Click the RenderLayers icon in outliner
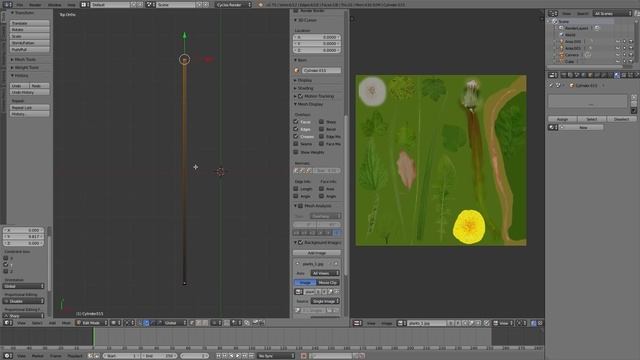640x360 pixels. click(562, 28)
